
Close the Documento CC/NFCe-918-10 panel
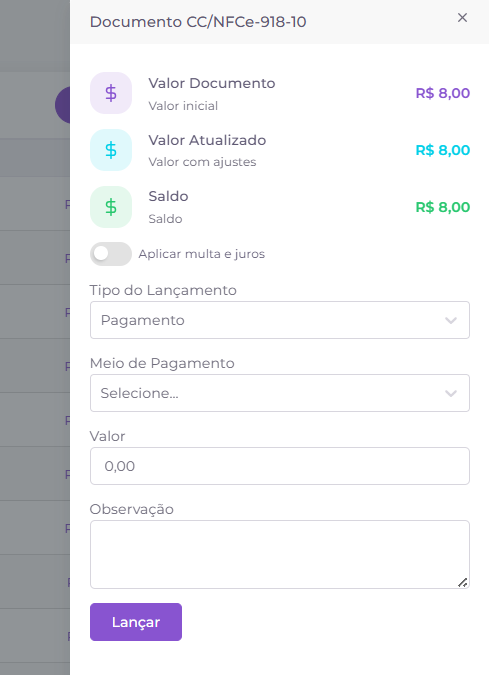click(462, 18)
